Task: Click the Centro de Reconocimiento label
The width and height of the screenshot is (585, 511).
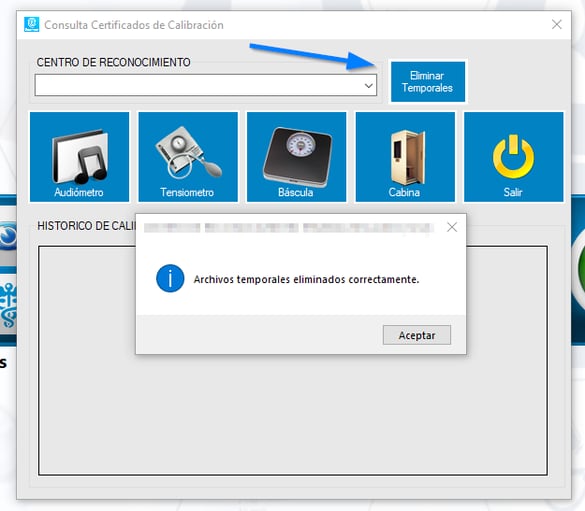Action: pyautogui.click(x=113, y=62)
